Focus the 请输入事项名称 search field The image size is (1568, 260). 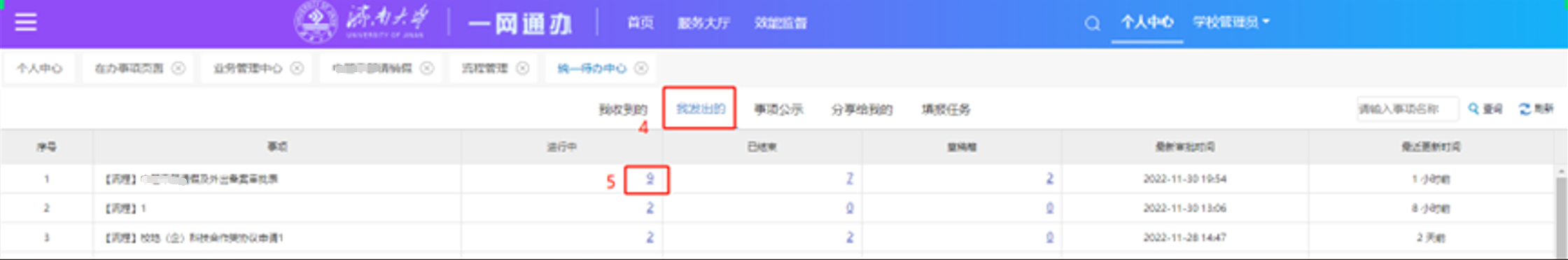1407,109
